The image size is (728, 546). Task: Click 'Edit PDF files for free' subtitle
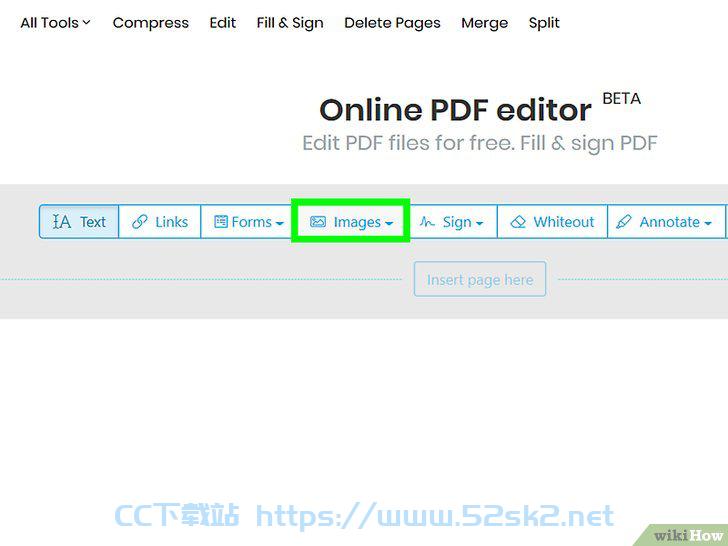480,143
